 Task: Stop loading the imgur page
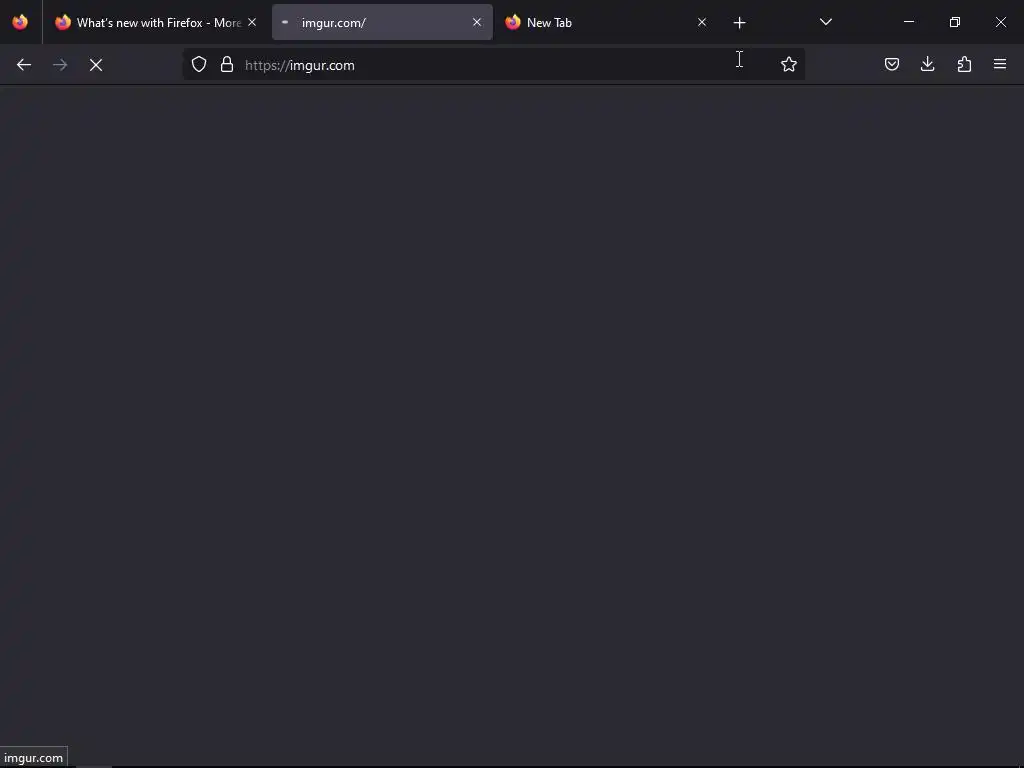96,65
